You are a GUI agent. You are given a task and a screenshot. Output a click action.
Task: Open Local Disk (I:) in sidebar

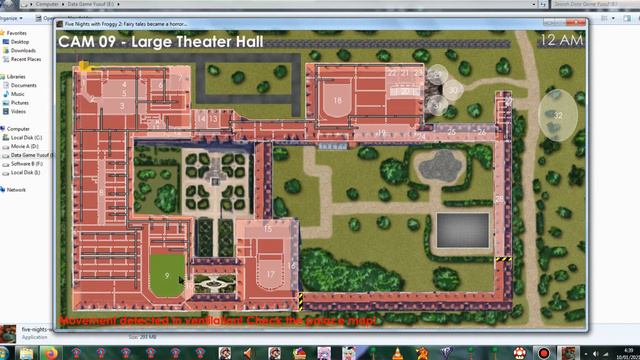(25, 173)
